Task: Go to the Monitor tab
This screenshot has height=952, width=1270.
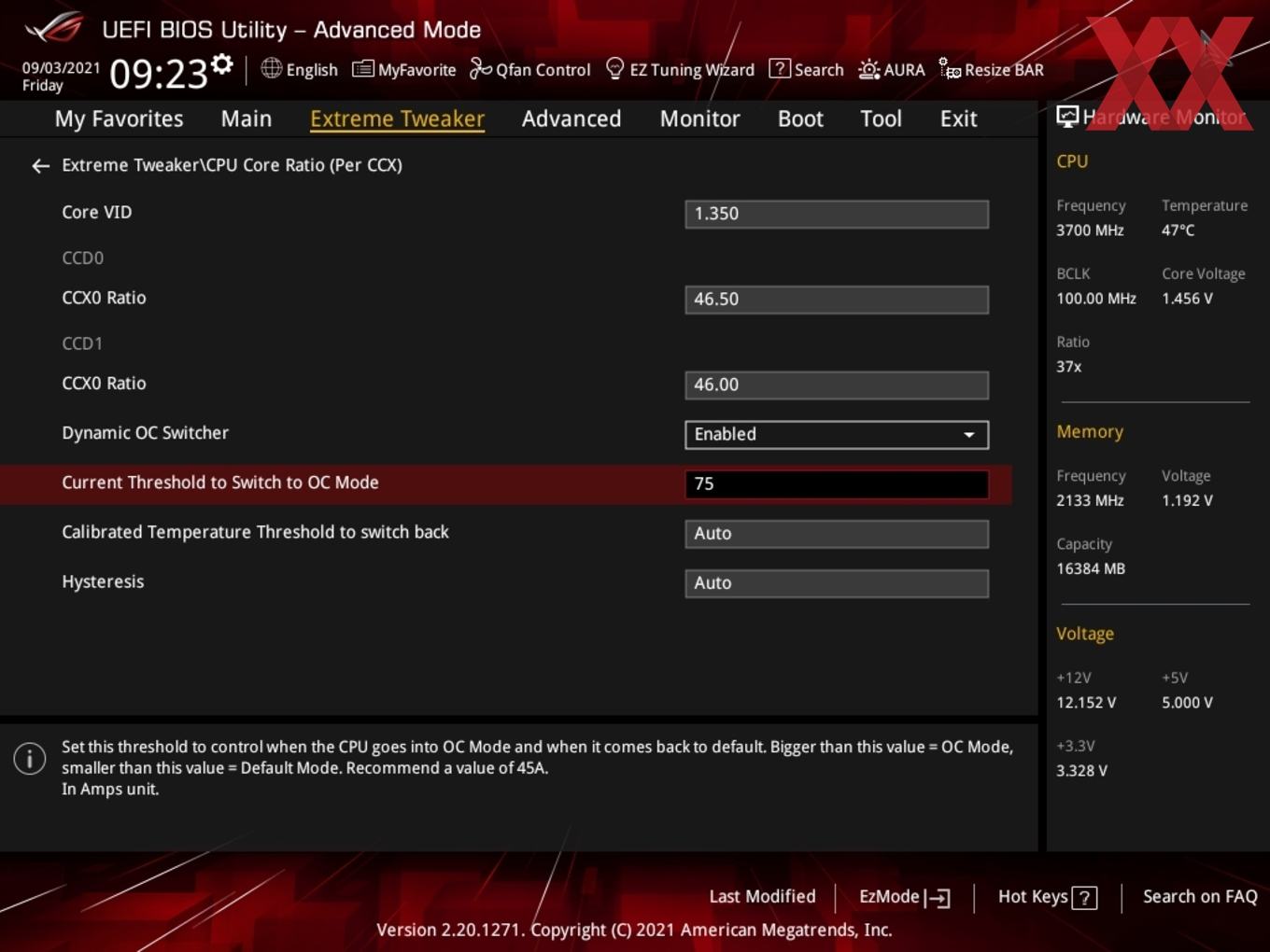Action: (x=700, y=119)
